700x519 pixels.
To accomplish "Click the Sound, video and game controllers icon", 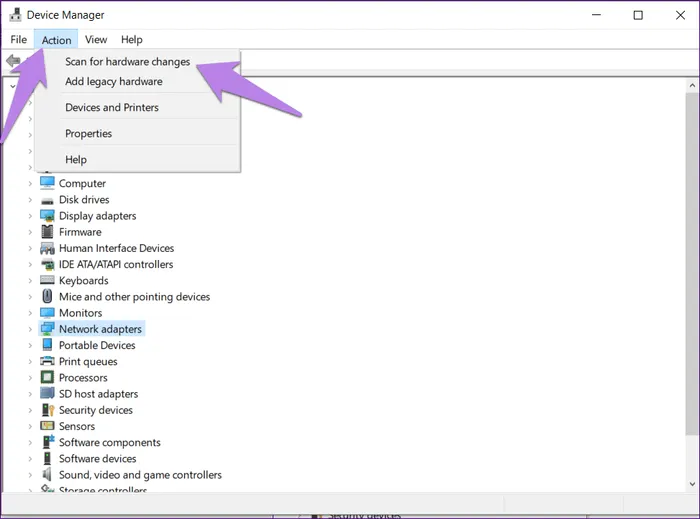I will tap(47, 475).
